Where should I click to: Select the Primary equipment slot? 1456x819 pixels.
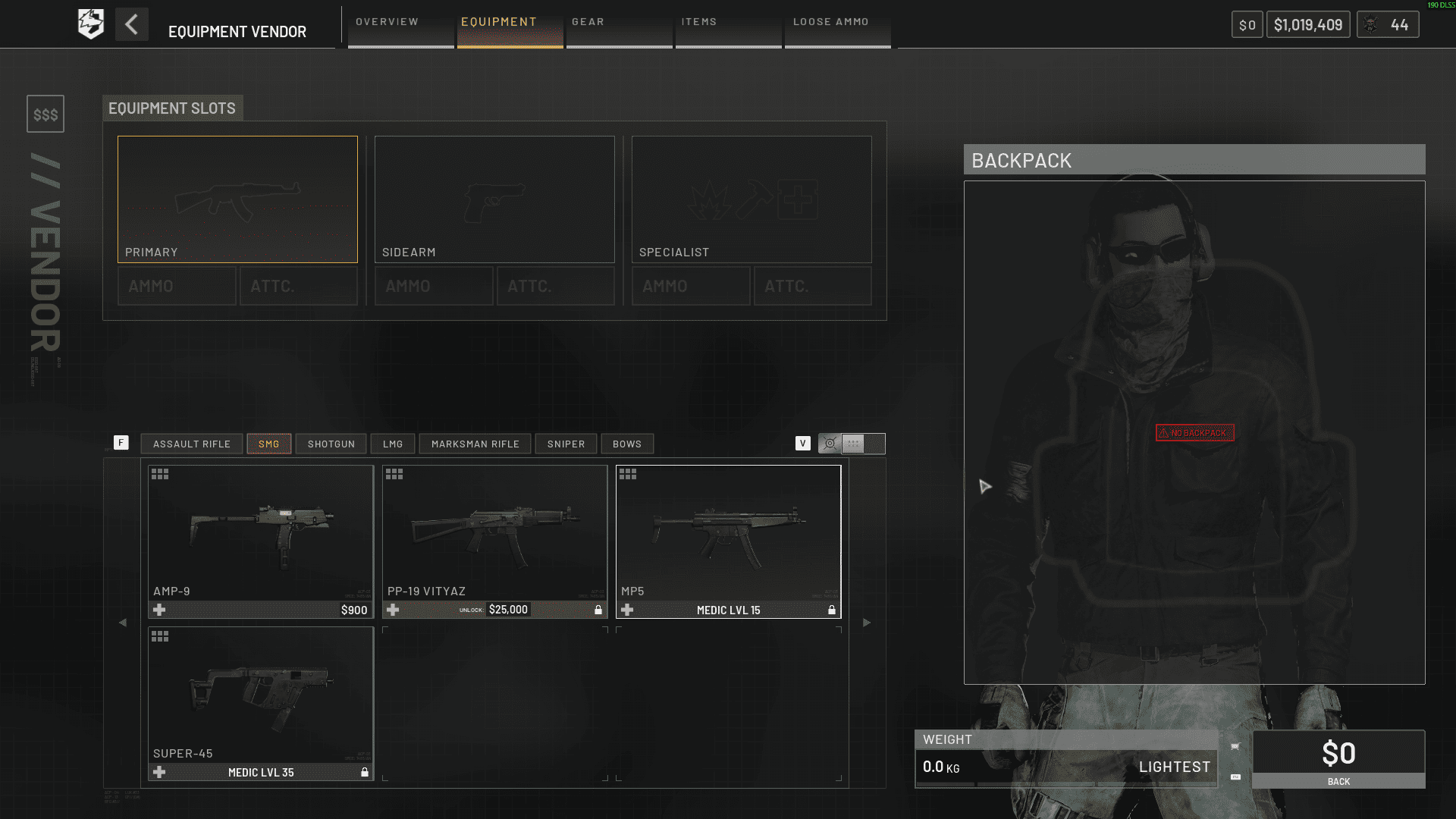point(237,199)
